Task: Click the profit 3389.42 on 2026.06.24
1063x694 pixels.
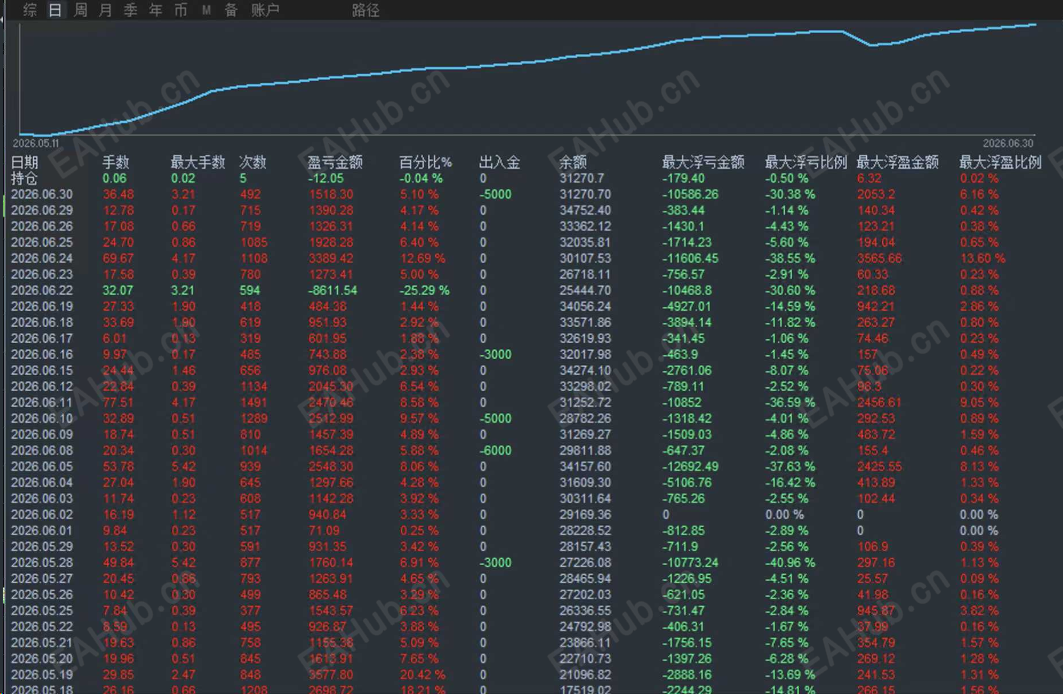Action: 331,259
